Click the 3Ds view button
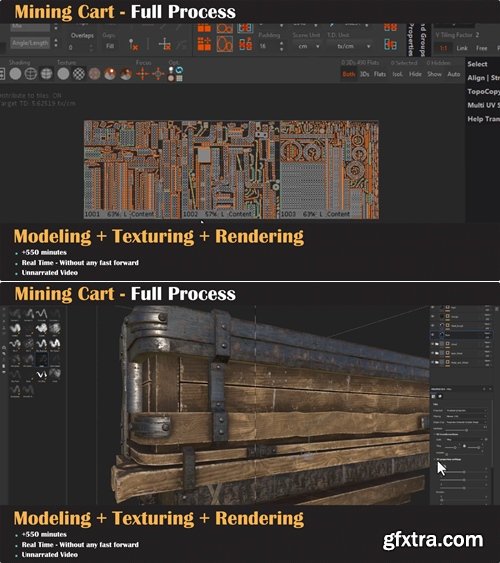The image size is (500, 563). point(365,74)
